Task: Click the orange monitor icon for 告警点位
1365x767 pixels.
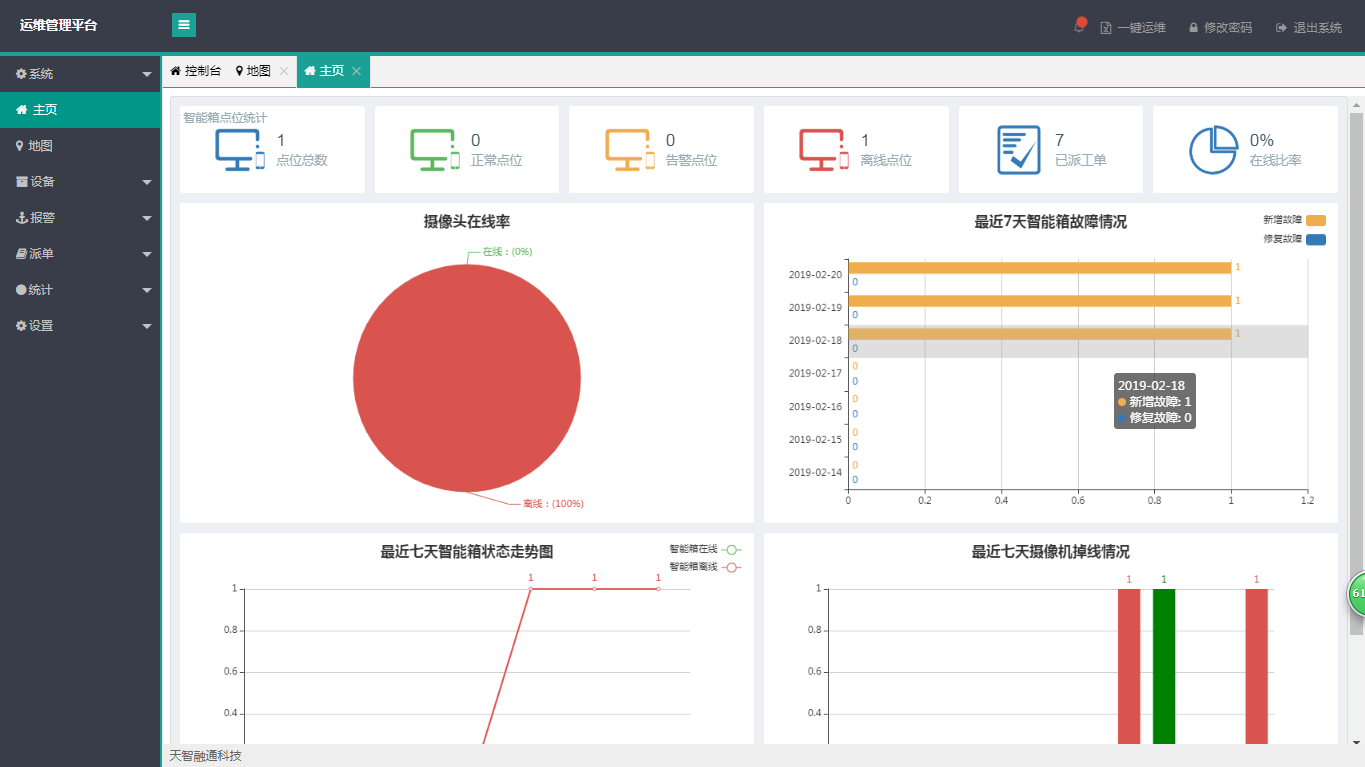Action: pyautogui.click(x=630, y=150)
